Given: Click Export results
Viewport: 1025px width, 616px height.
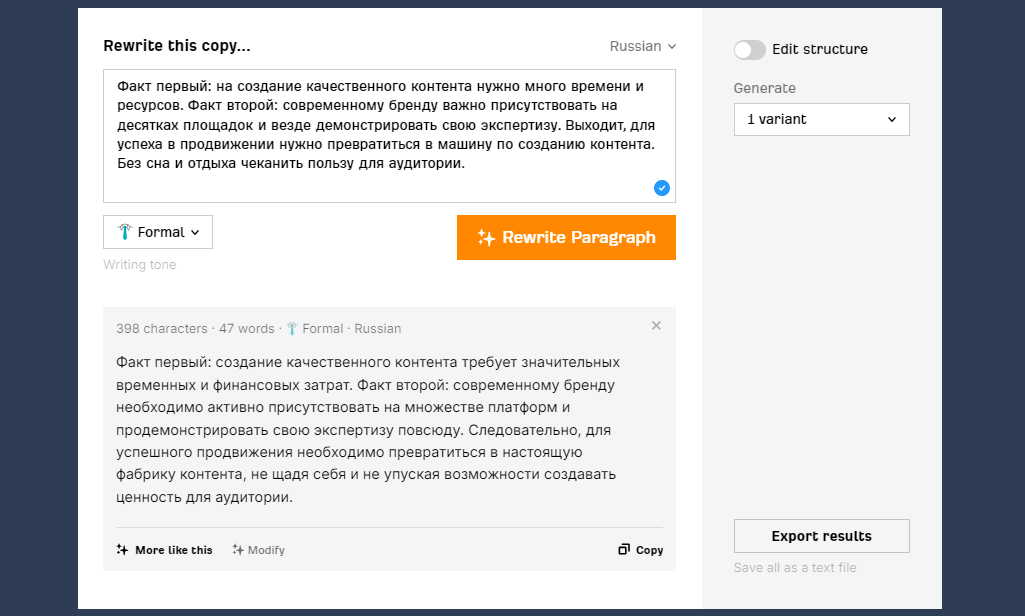Looking at the screenshot, I should (x=821, y=536).
